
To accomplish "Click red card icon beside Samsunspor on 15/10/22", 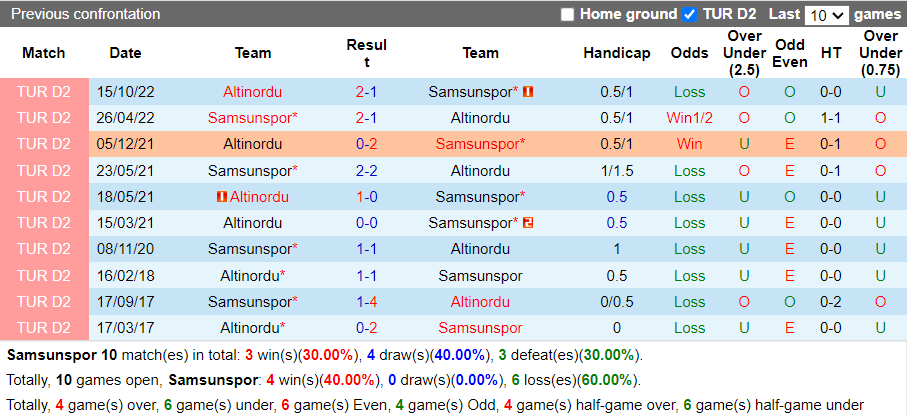I will [x=528, y=91].
